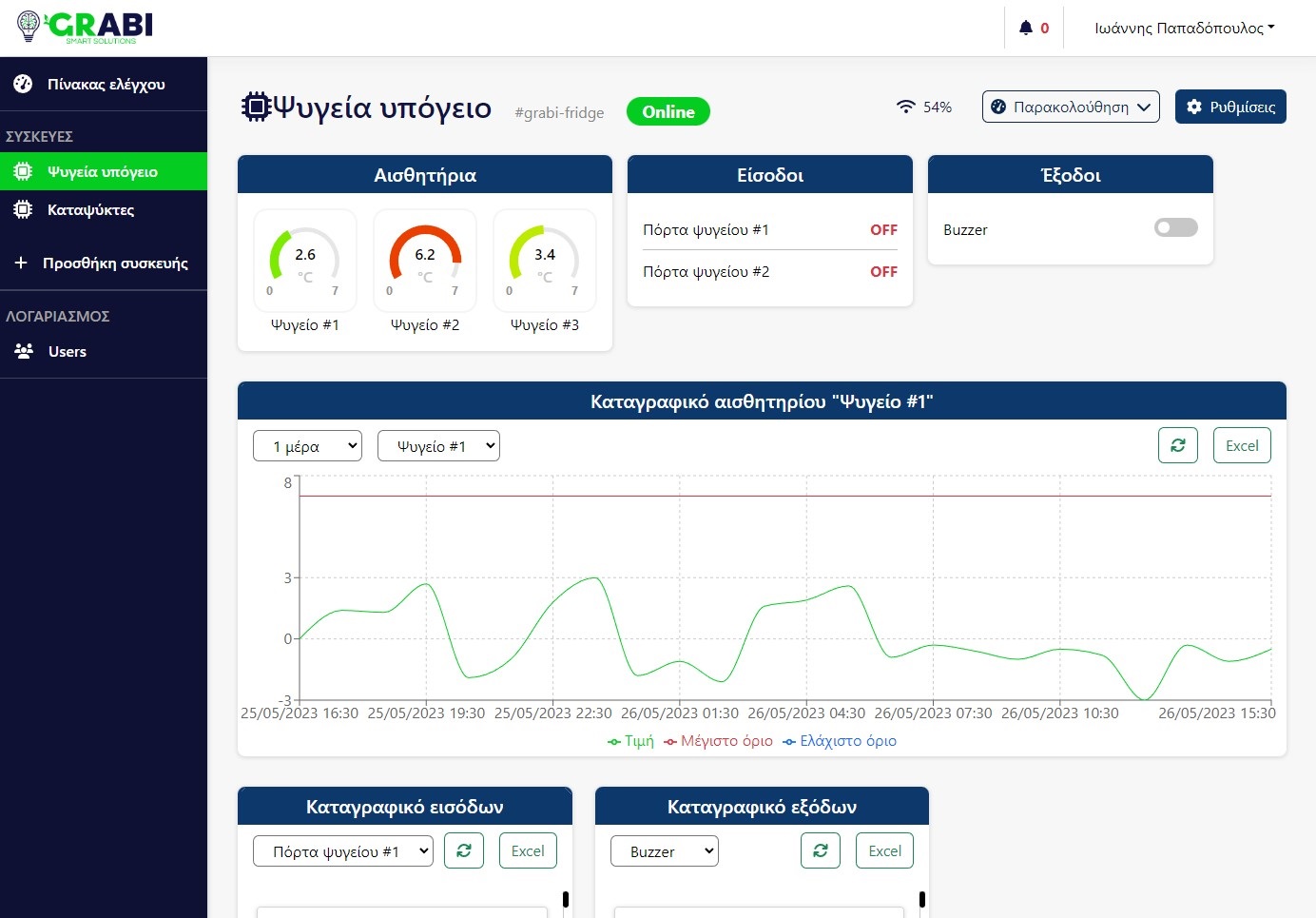Refresh the sensor log chart
Screen dimensions: 1316x918
[x=1178, y=445]
